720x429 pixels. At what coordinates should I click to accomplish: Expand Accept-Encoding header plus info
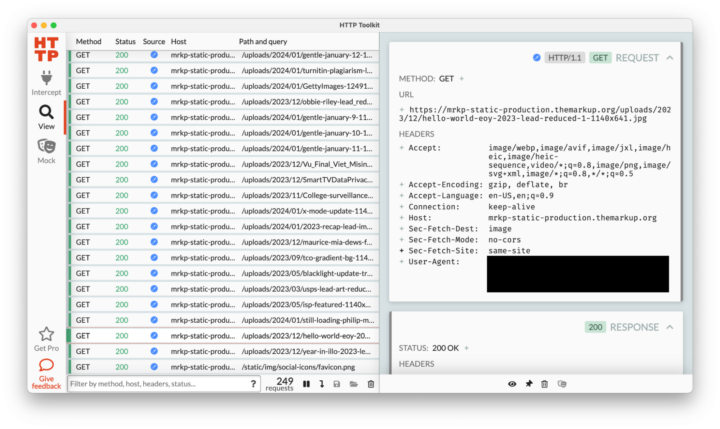(402, 185)
